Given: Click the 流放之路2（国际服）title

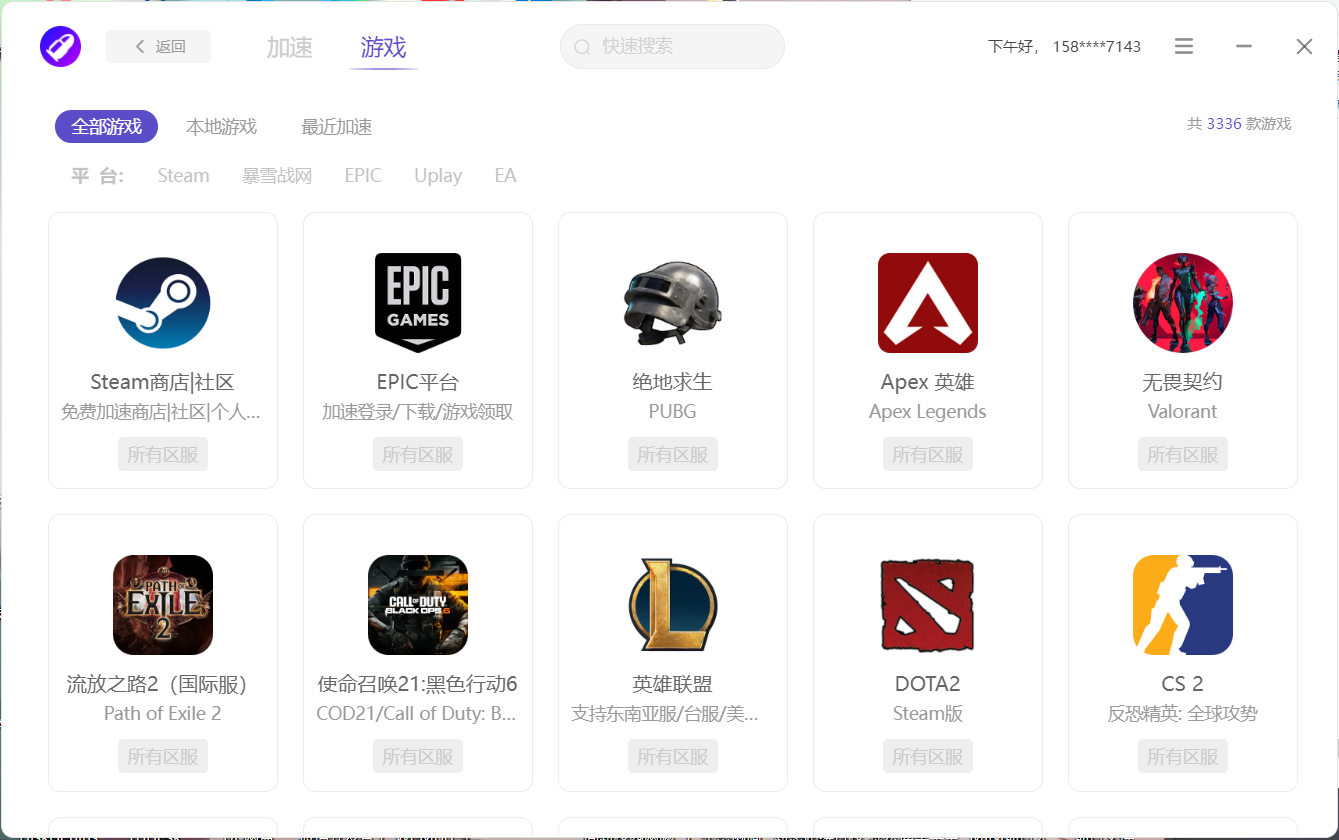Looking at the screenshot, I should tap(157, 684).
